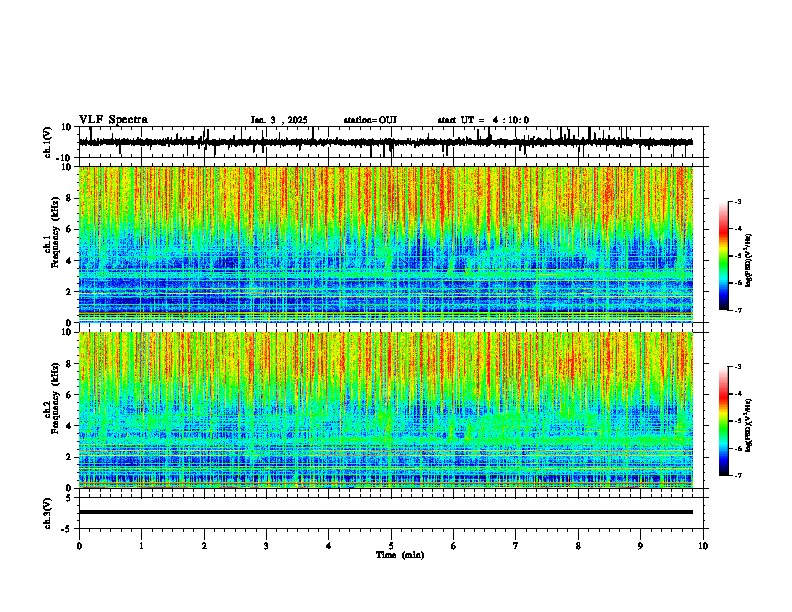The width and height of the screenshot is (792, 612).
Task: Click the "Time (min)" axis label
Action: 400,555
